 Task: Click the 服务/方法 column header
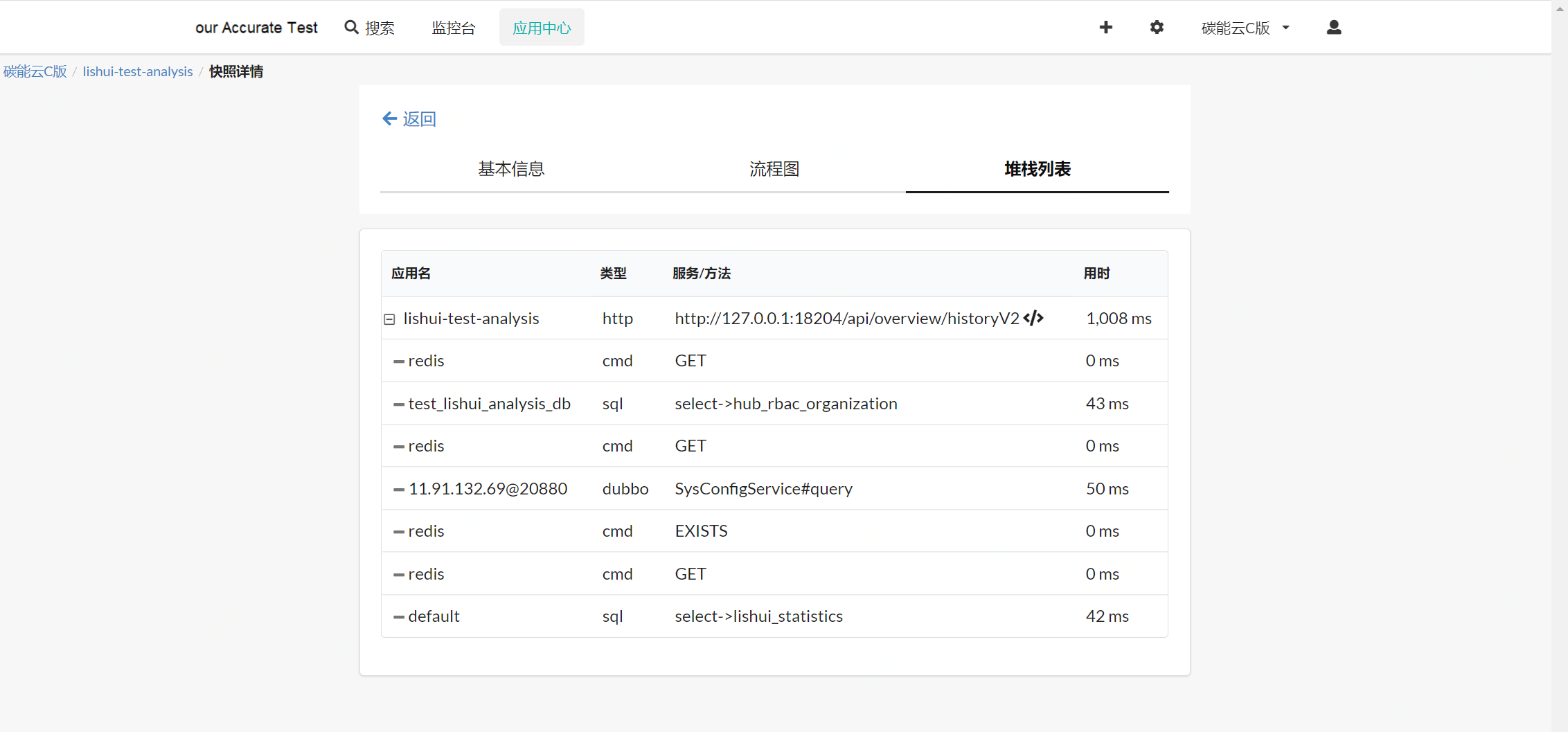tap(702, 273)
